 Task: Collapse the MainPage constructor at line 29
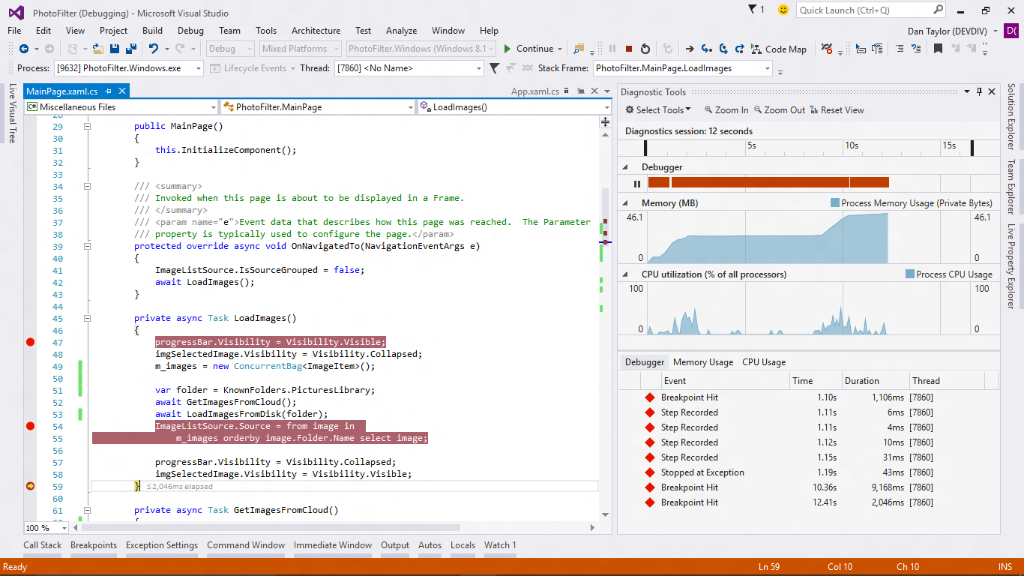87,127
